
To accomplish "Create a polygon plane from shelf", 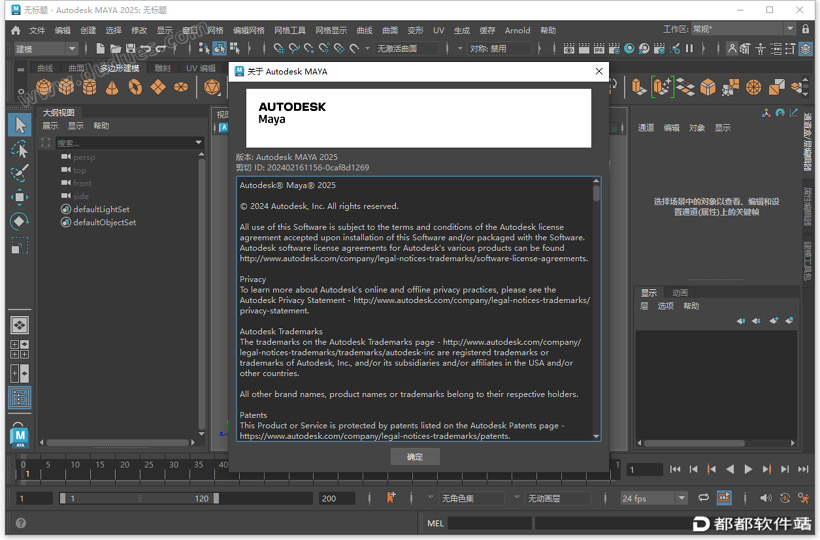I will click(158, 87).
